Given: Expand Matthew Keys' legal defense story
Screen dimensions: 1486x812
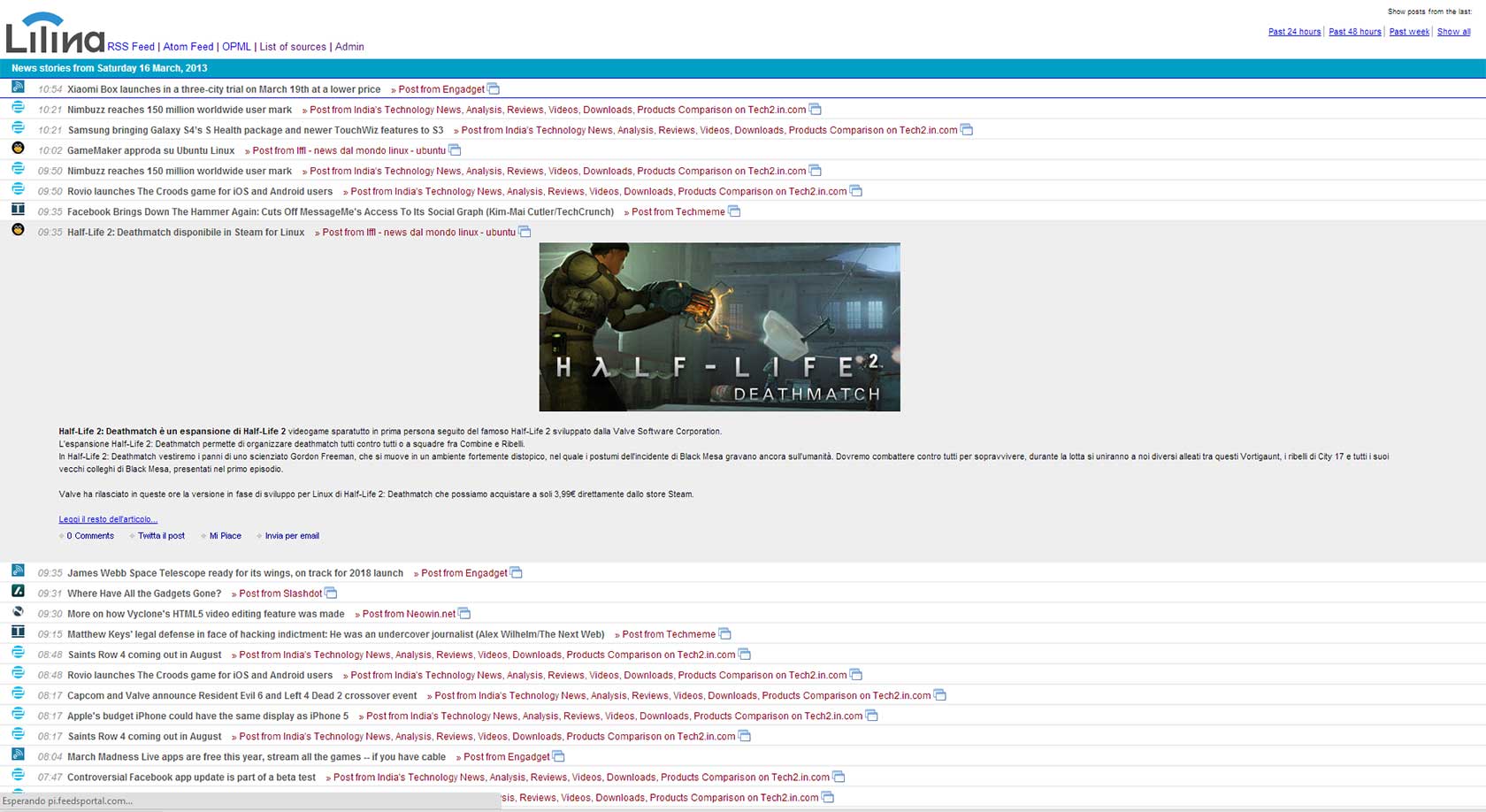Looking at the screenshot, I should tap(336, 634).
